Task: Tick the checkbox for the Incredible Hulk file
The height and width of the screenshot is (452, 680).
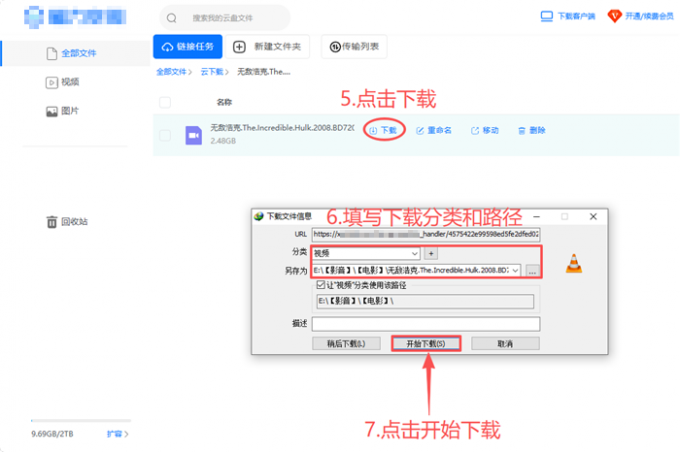Action: point(165,135)
